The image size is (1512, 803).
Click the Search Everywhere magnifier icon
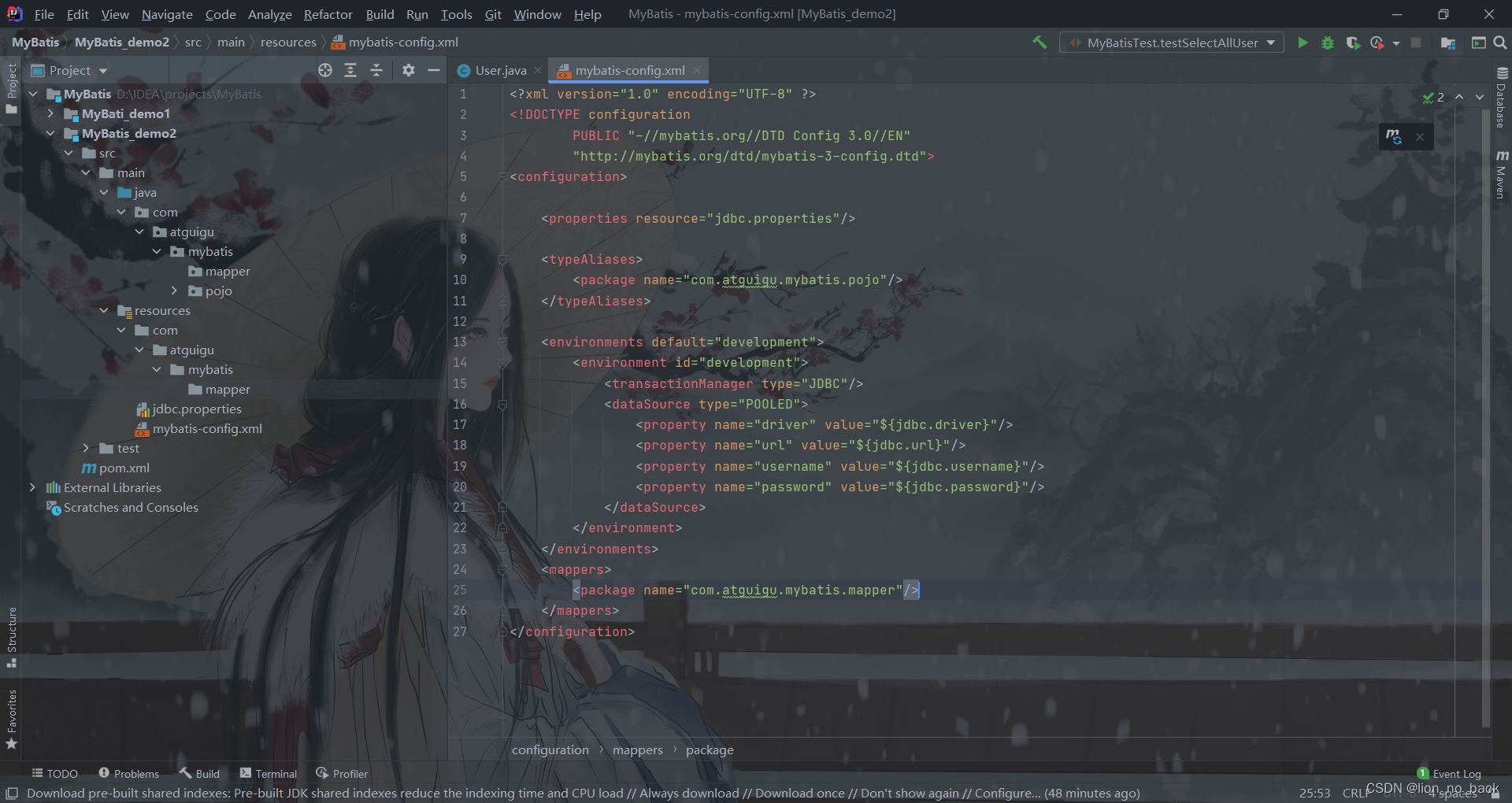1500,43
